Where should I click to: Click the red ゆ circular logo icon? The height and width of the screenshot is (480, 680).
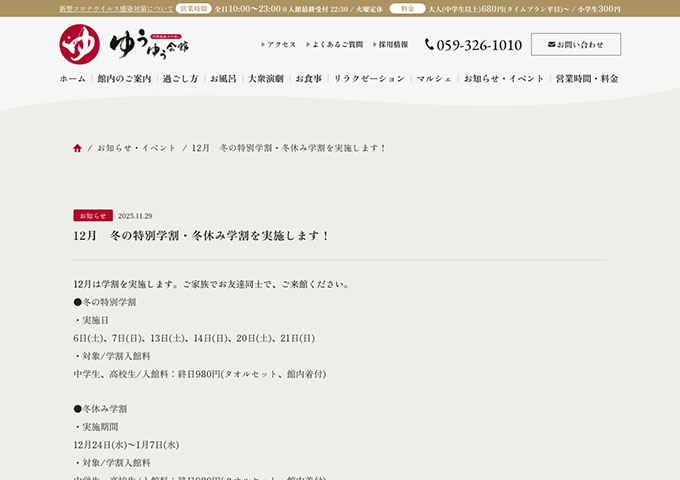[x=79, y=44]
